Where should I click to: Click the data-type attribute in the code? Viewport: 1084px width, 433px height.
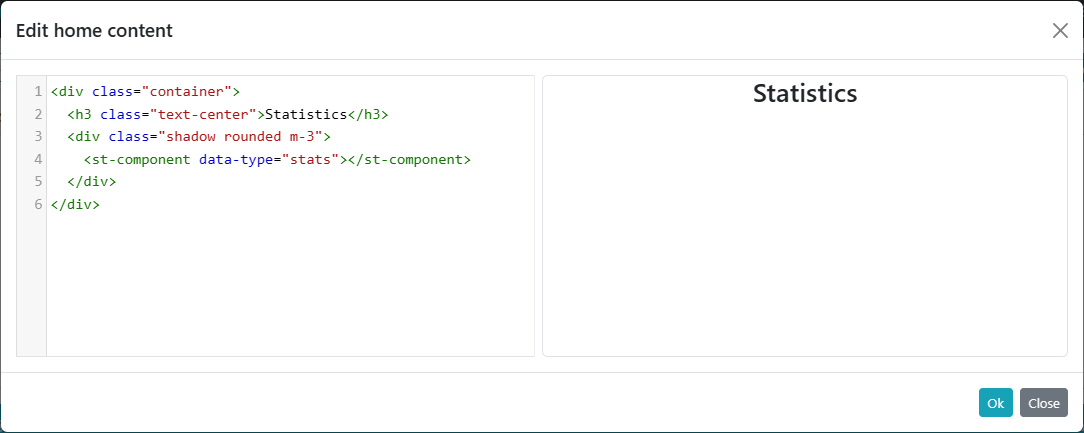click(x=237, y=159)
